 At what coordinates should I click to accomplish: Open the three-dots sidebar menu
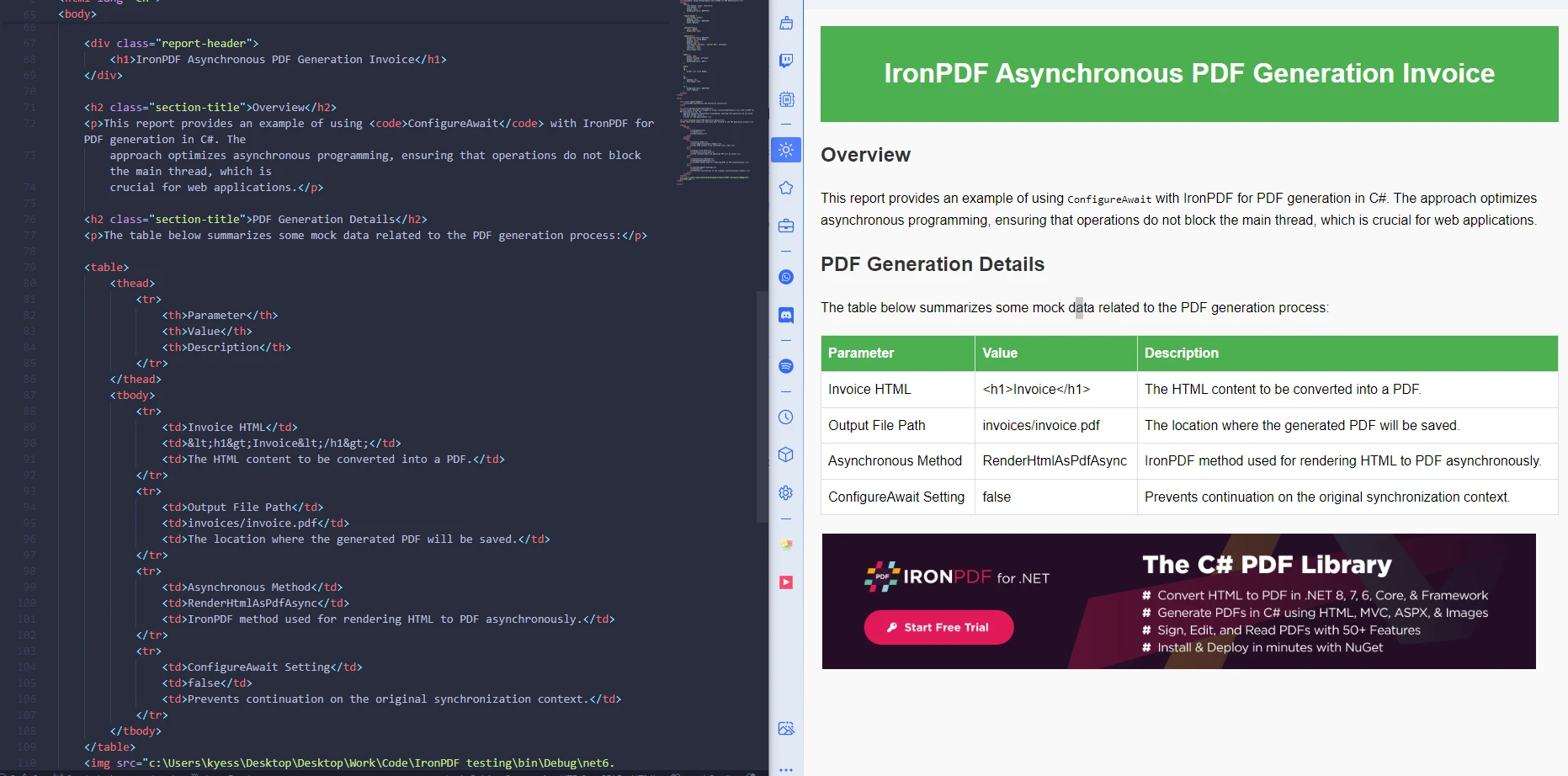coord(786,769)
